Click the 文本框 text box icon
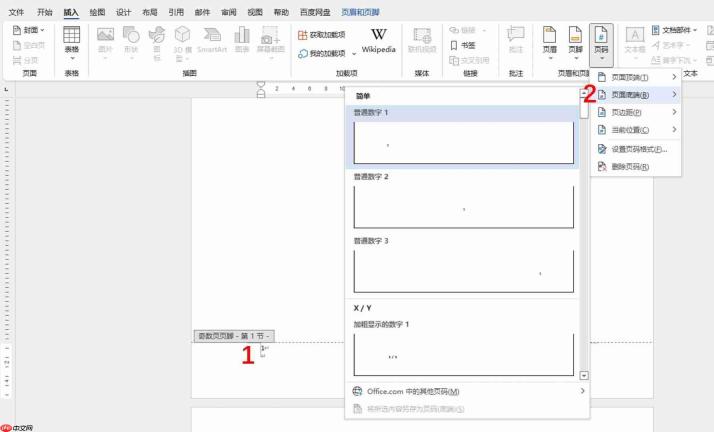This screenshot has width=714, height=432. [635, 35]
